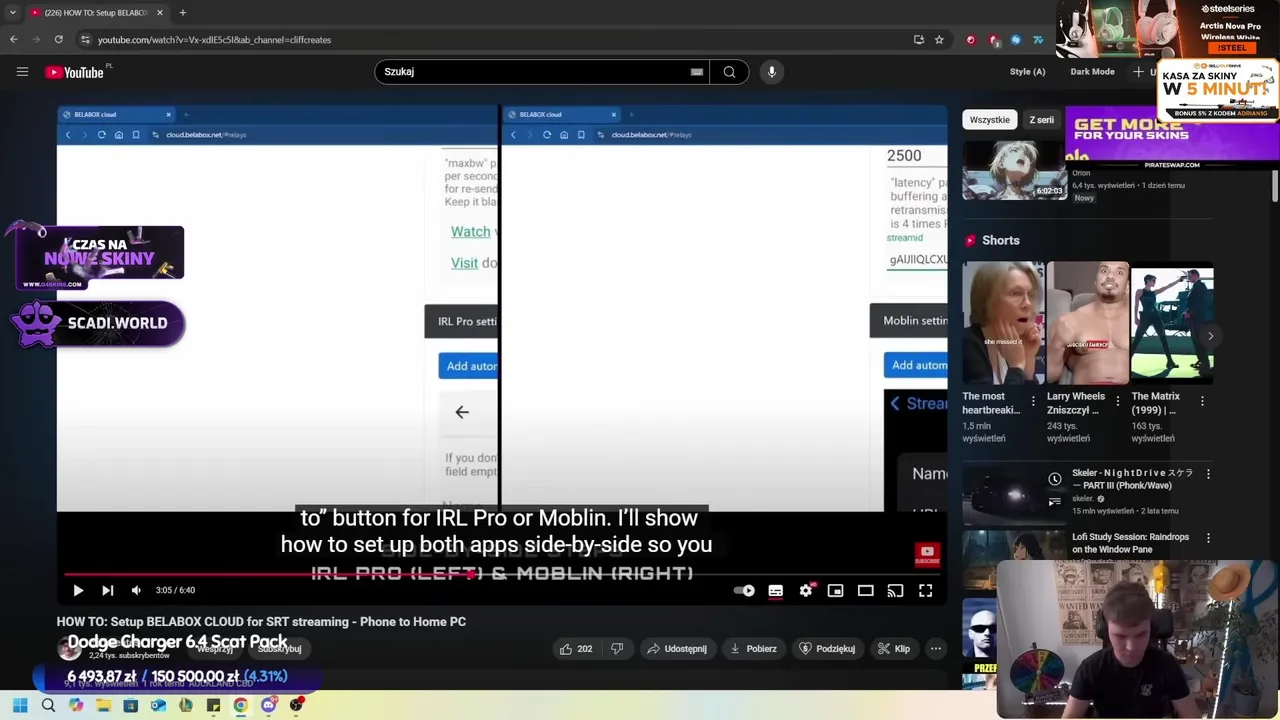Image resolution: width=1280 pixels, height=720 pixels.
Task: Switch to miniplayer mode
Action: pyautogui.click(x=836, y=591)
